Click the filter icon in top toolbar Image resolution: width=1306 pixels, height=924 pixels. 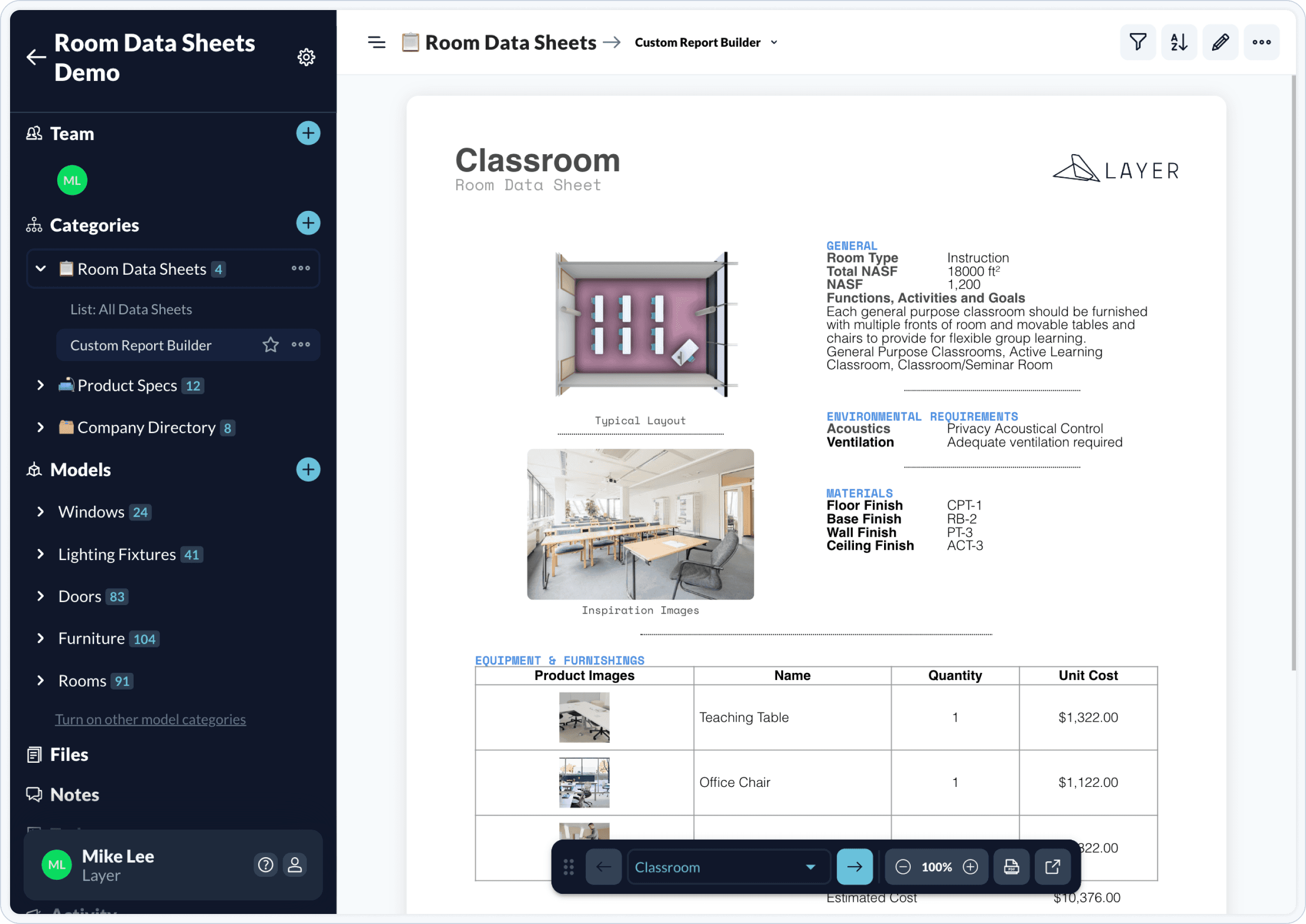click(1139, 42)
